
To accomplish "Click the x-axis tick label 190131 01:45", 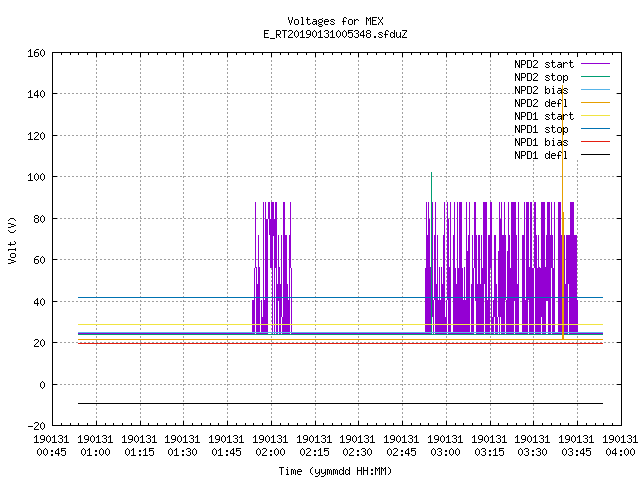I will (x=227, y=446).
